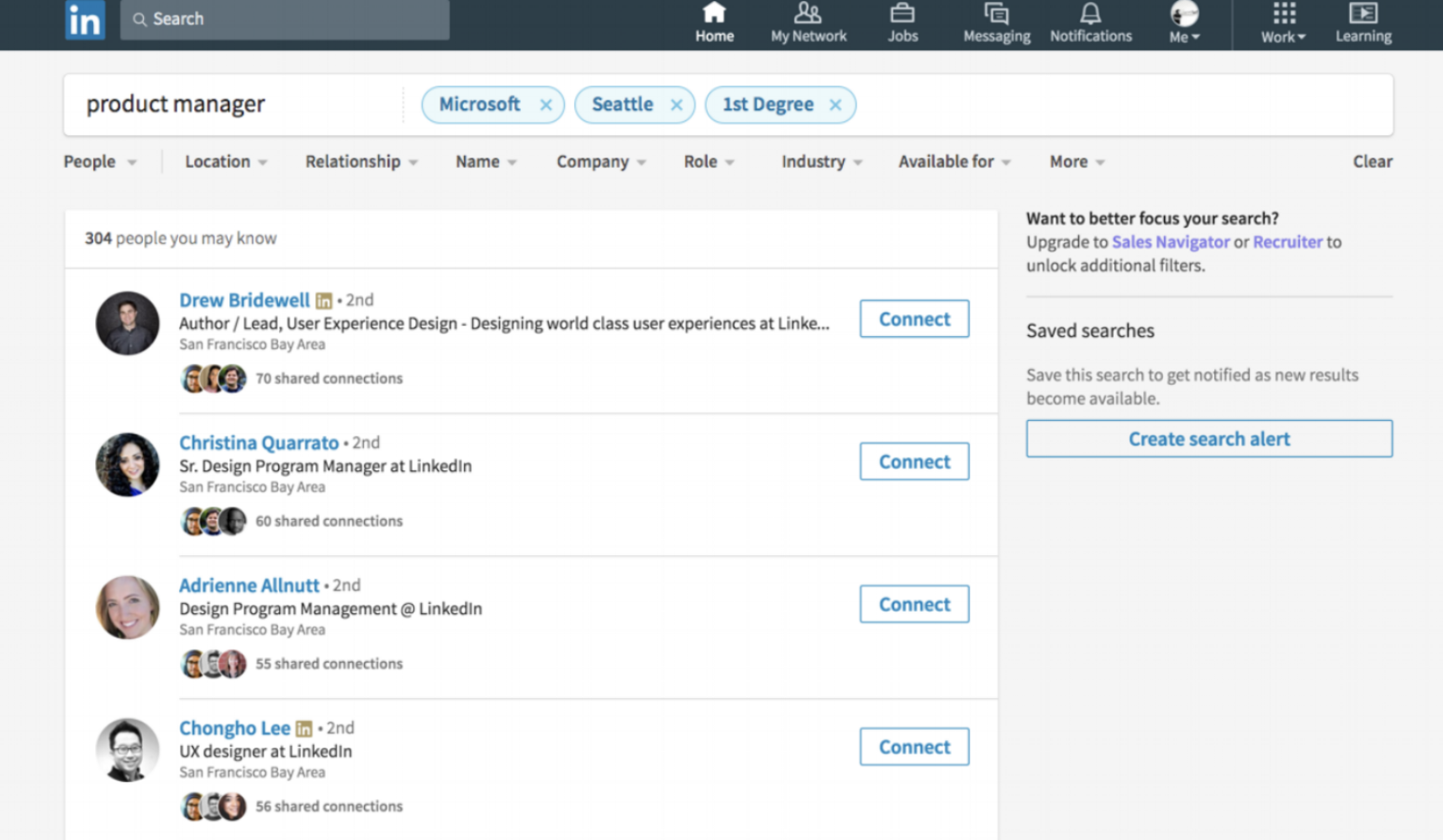This screenshot has height=840, width=1443.
Task: Click shared connection avatars under Adrienne Allnutt
Action: (x=213, y=664)
